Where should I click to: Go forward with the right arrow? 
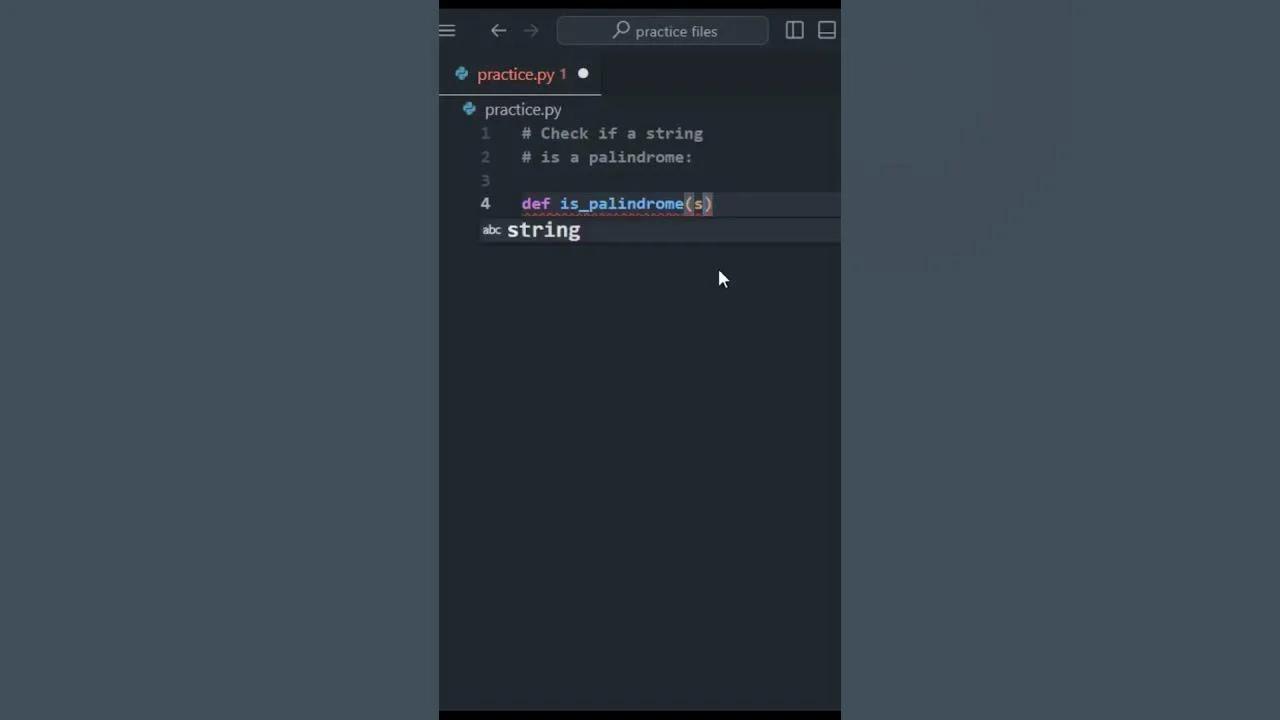531,31
